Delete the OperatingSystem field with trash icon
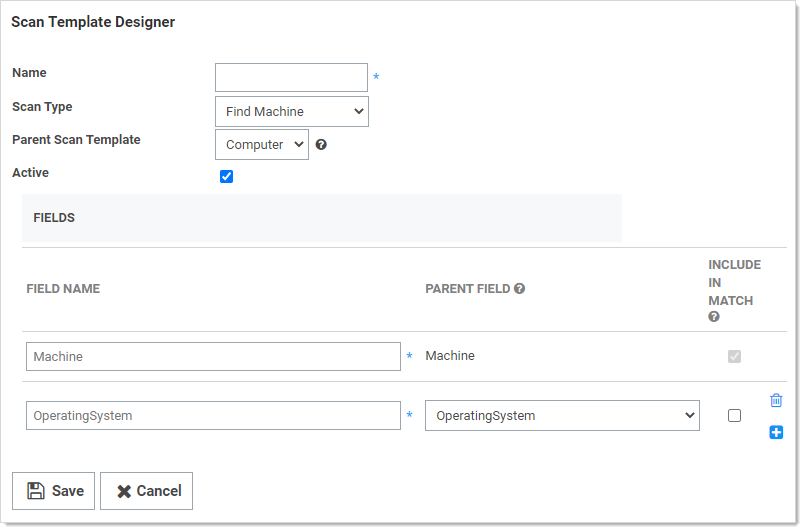Screen dimensions: 804x531 point(776,400)
